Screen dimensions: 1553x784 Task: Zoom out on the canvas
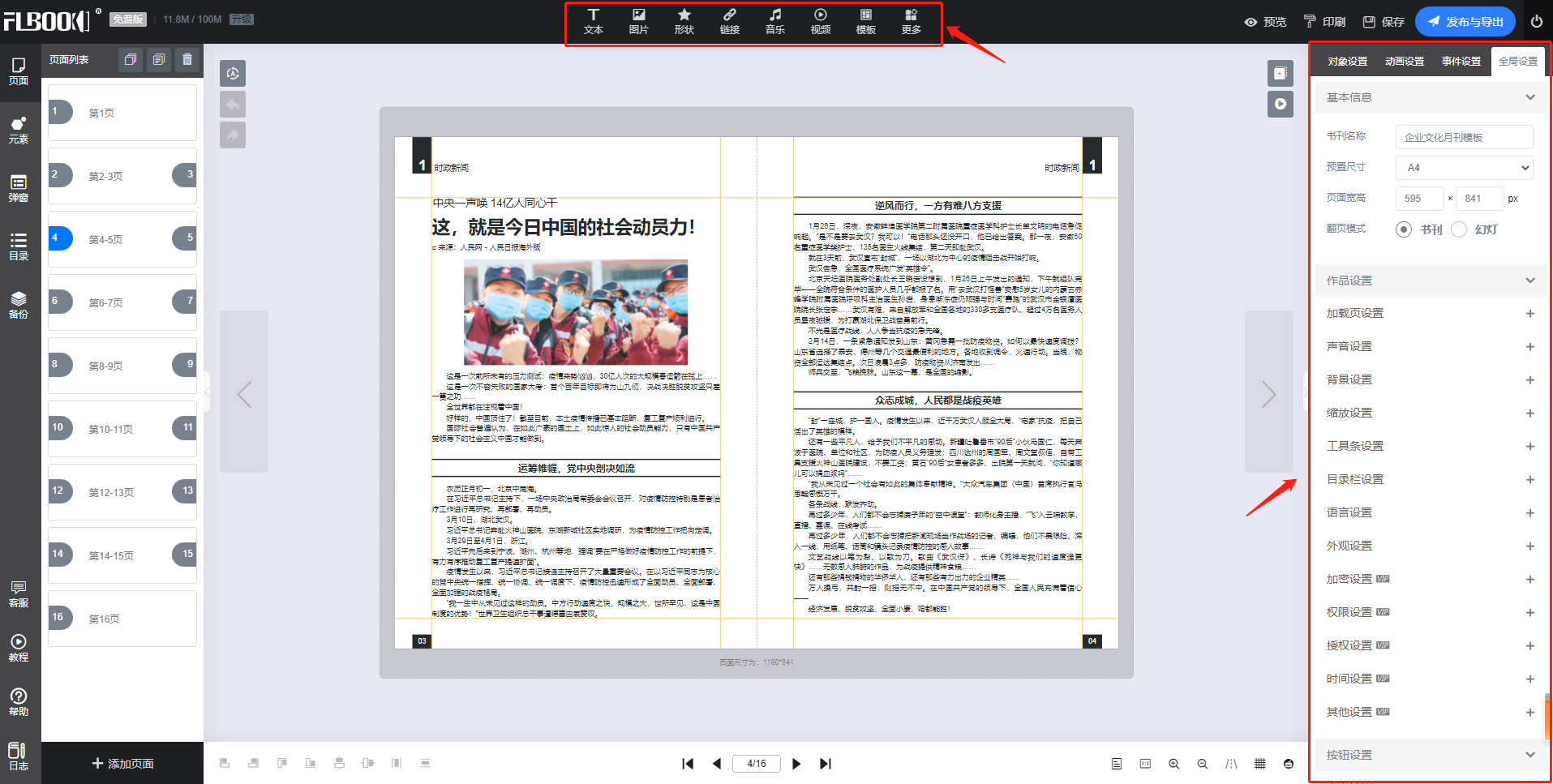coord(1203,764)
